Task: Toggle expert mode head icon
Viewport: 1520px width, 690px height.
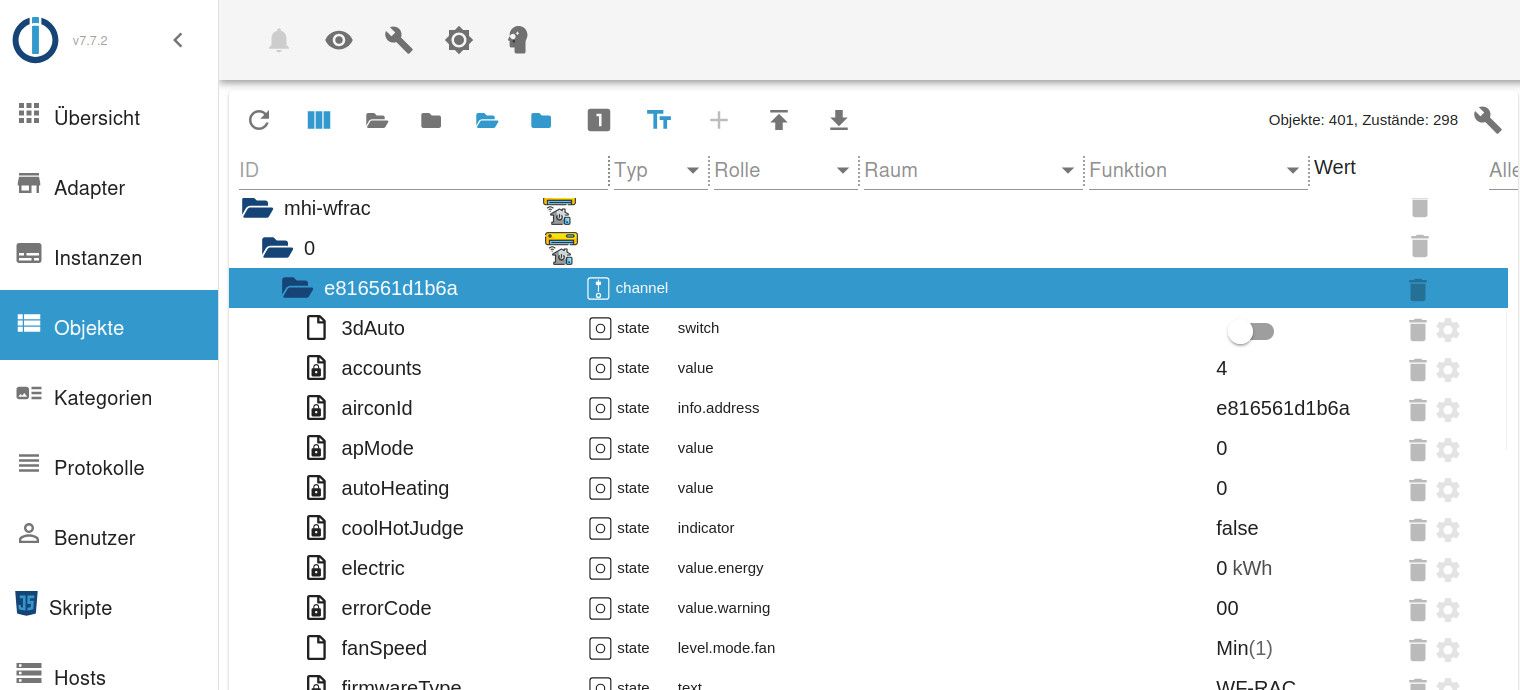Action: 518,40
